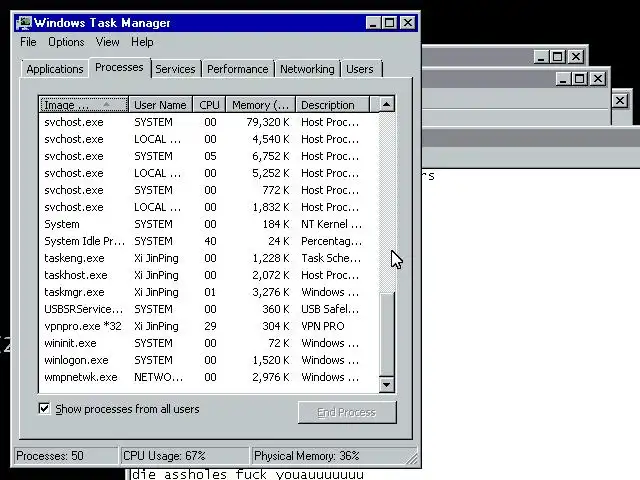Click the 3,276 K memory value

tap(271, 292)
